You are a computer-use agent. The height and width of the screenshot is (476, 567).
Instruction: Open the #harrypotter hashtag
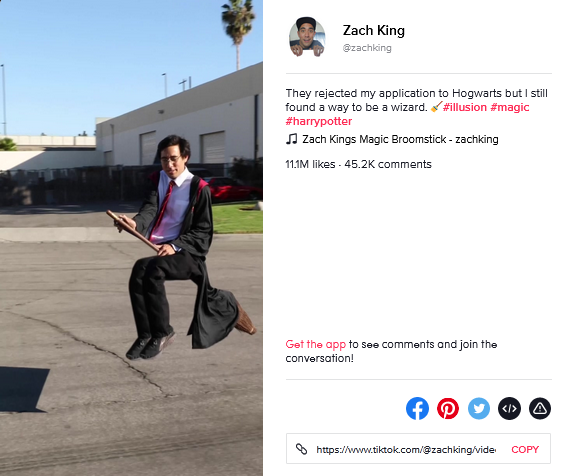[319, 121]
